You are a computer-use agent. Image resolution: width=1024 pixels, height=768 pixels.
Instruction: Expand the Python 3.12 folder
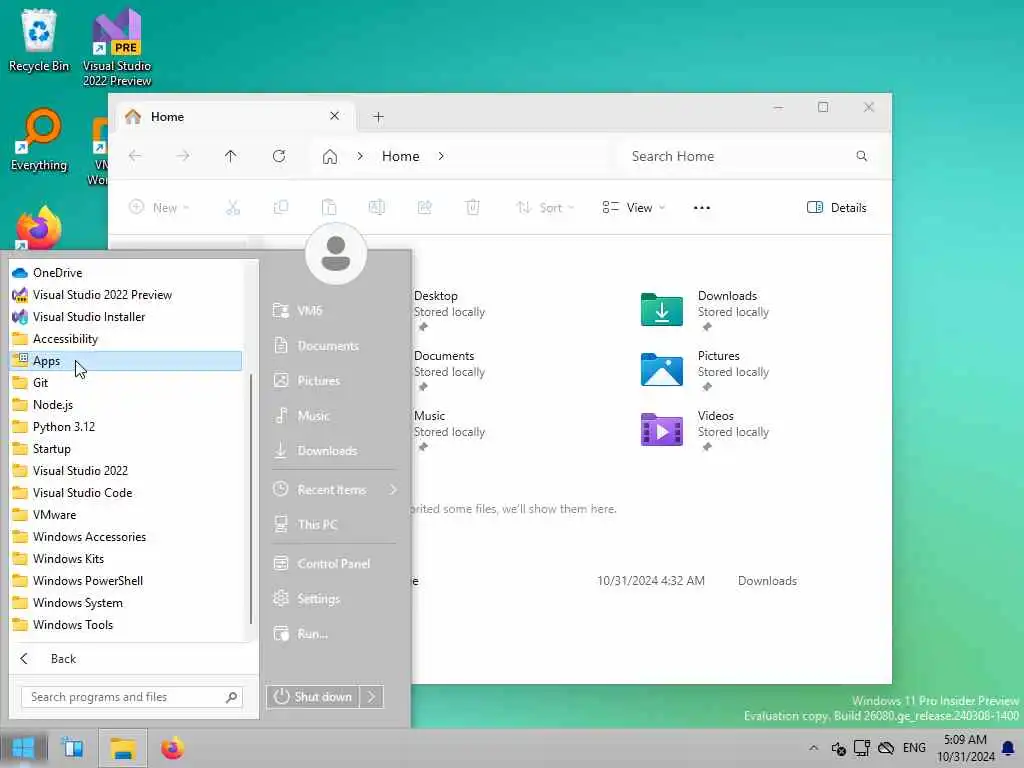(126, 426)
